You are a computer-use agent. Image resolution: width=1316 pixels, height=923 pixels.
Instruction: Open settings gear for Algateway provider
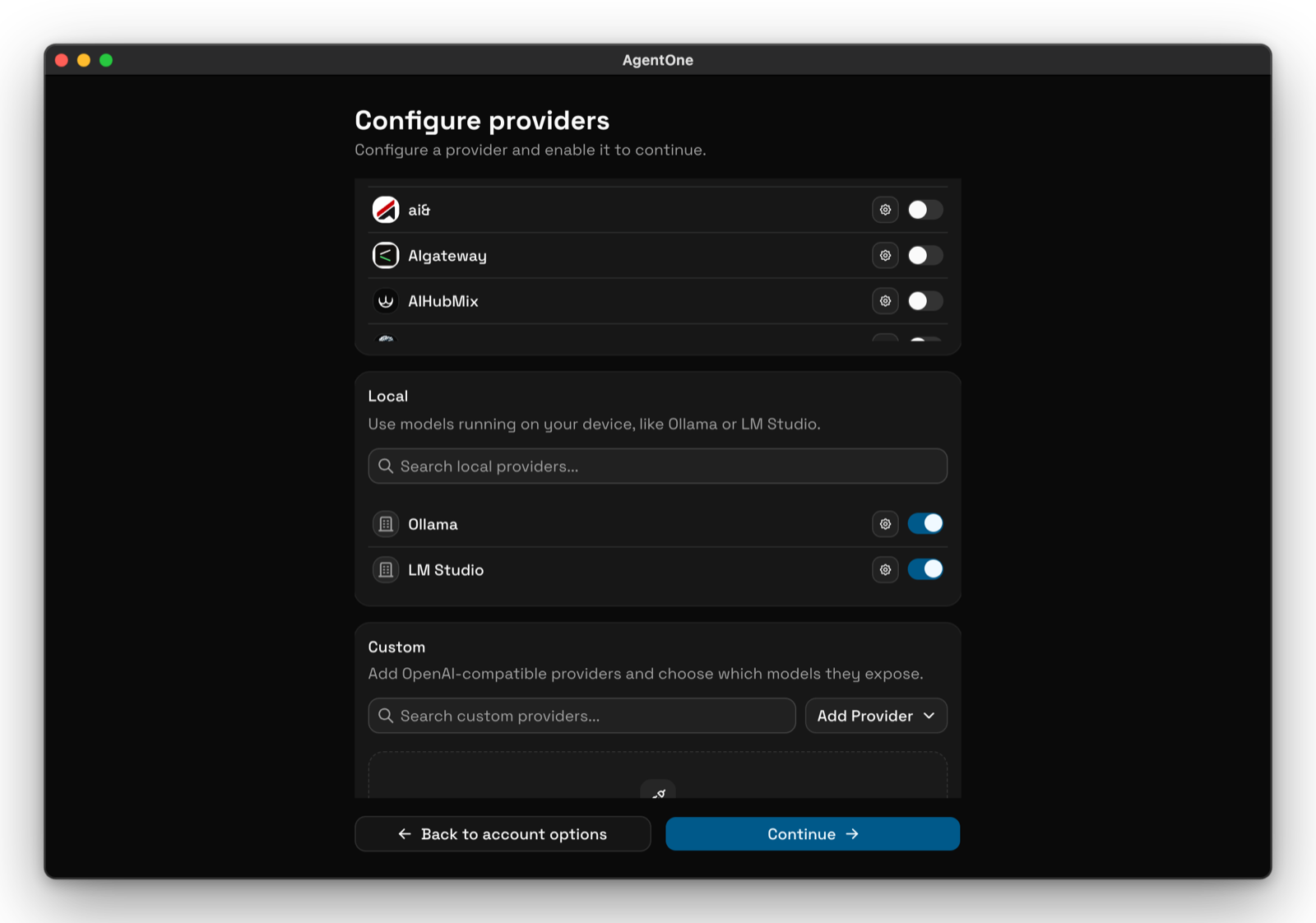click(x=885, y=256)
